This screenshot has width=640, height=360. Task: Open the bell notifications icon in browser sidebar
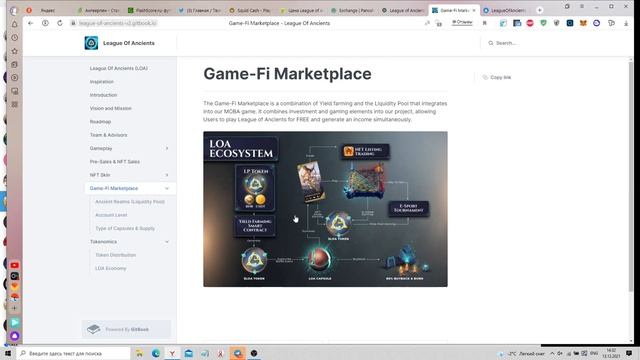pyautogui.click(x=15, y=24)
